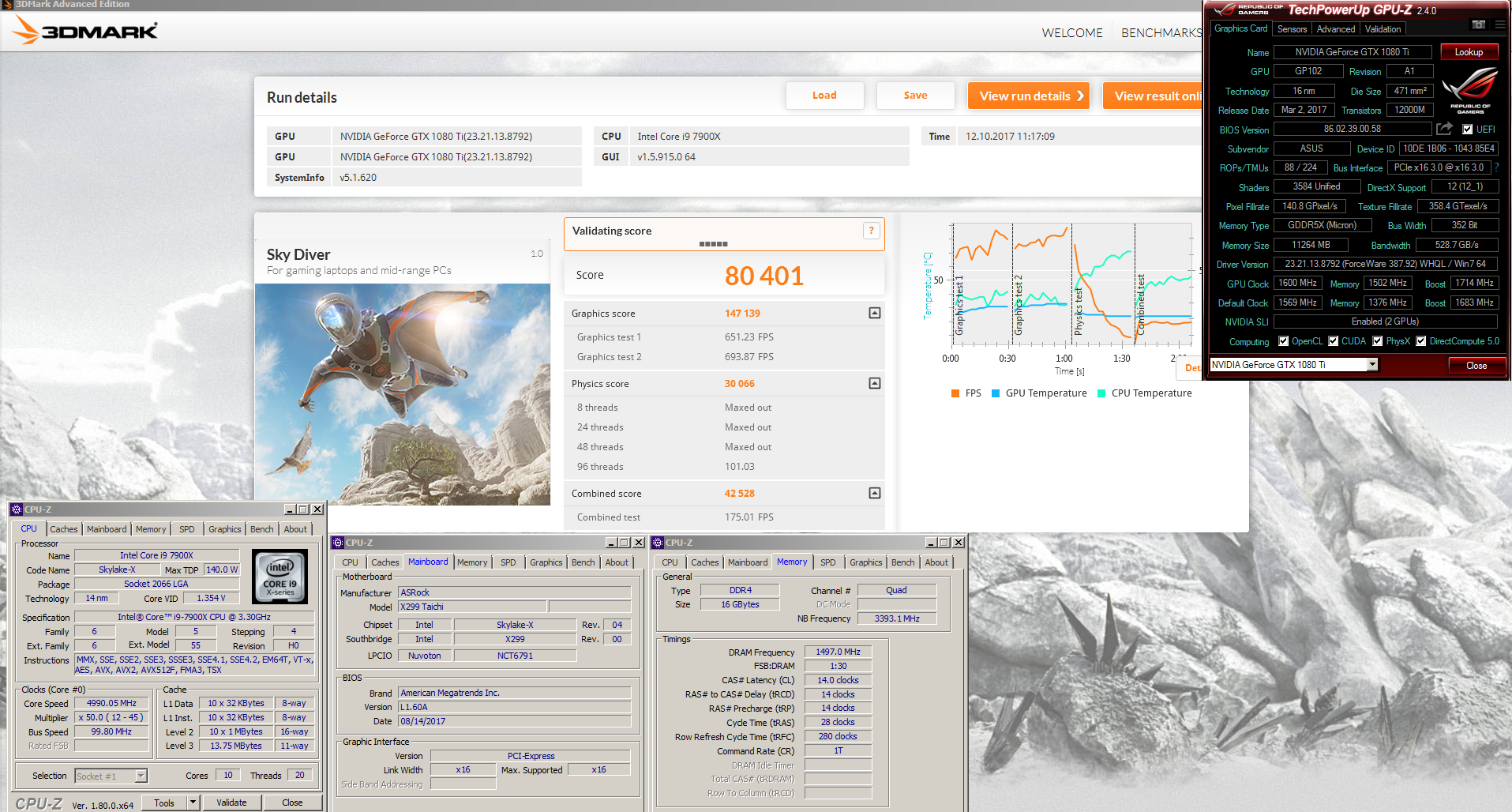
Task: Click the temperature and FPS monitoring chart
Action: point(1072,284)
